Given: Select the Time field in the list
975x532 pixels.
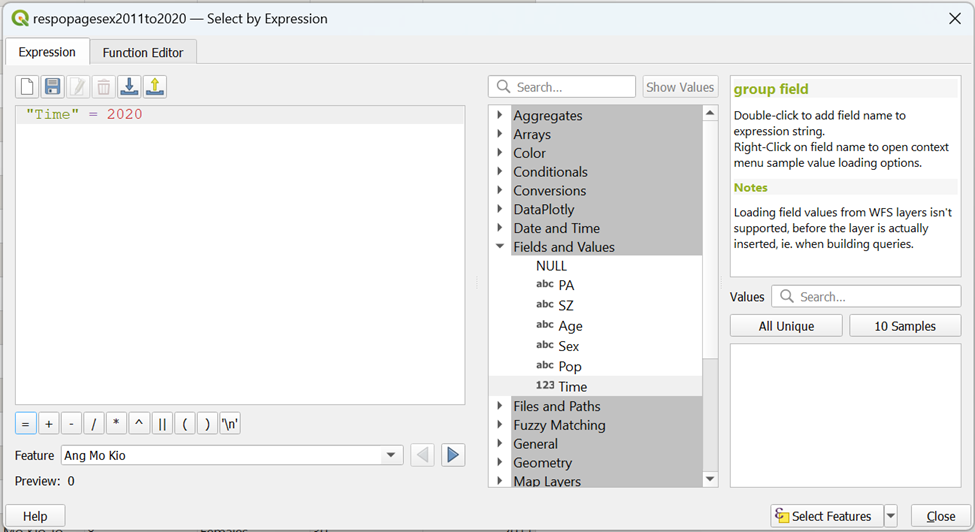Looking at the screenshot, I should (573, 387).
